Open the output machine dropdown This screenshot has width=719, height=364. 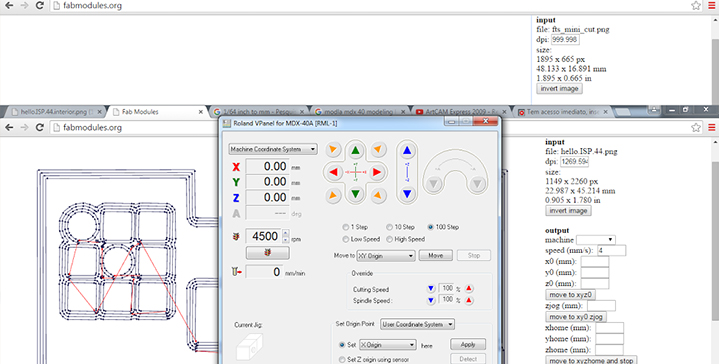coord(596,239)
